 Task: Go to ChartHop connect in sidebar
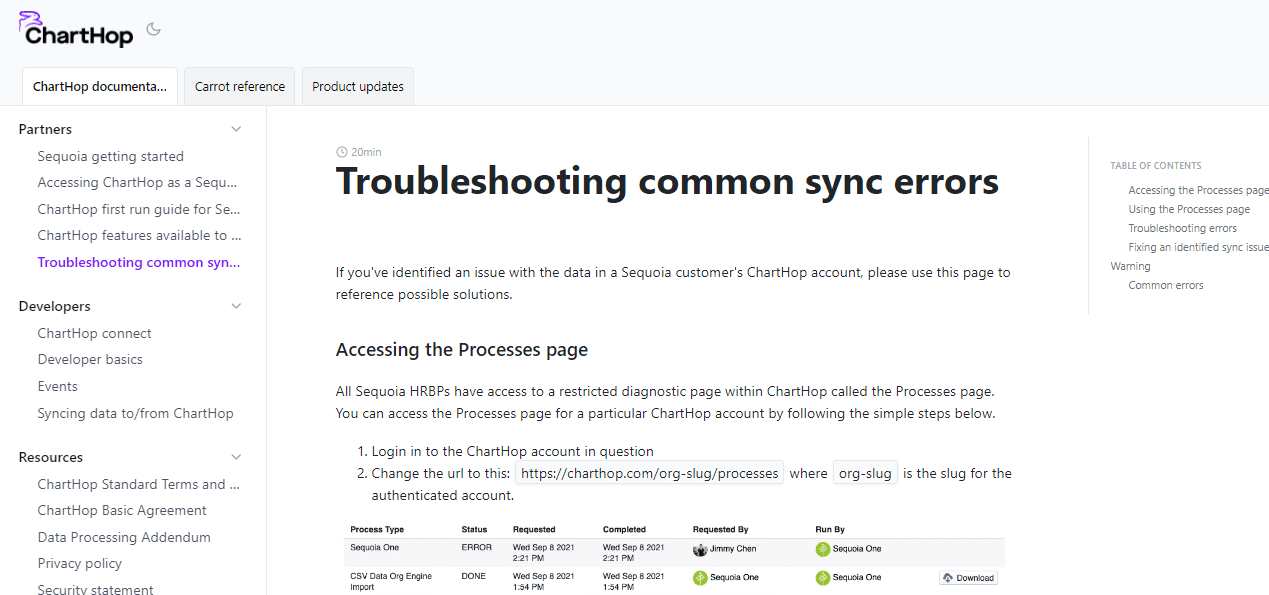coord(95,333)
